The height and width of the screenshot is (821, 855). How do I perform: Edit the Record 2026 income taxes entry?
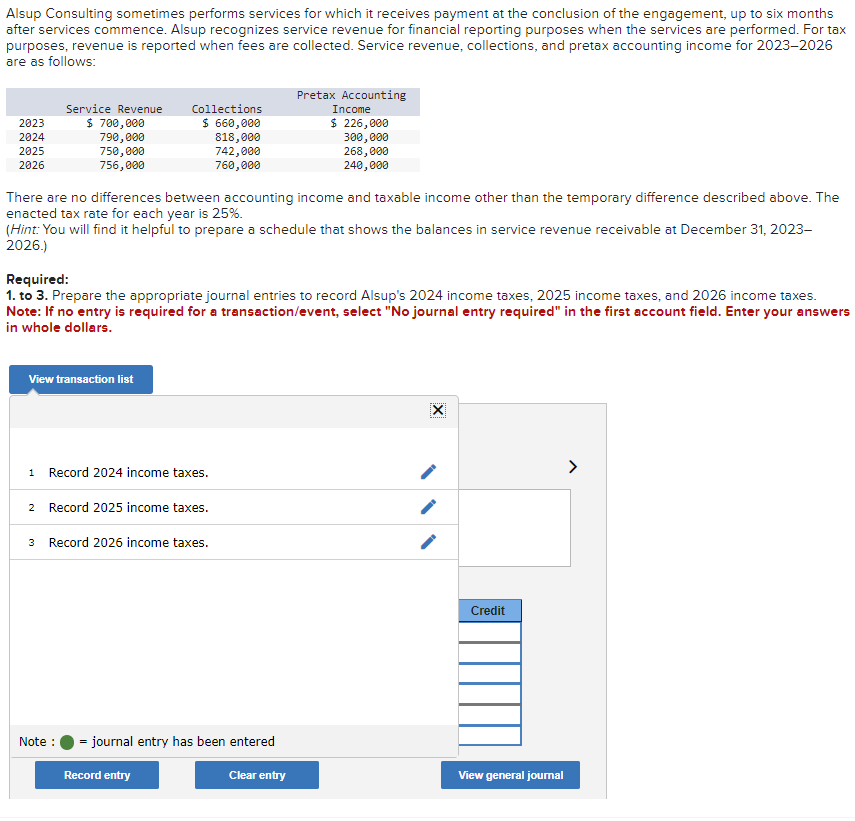tap(428, 542)
